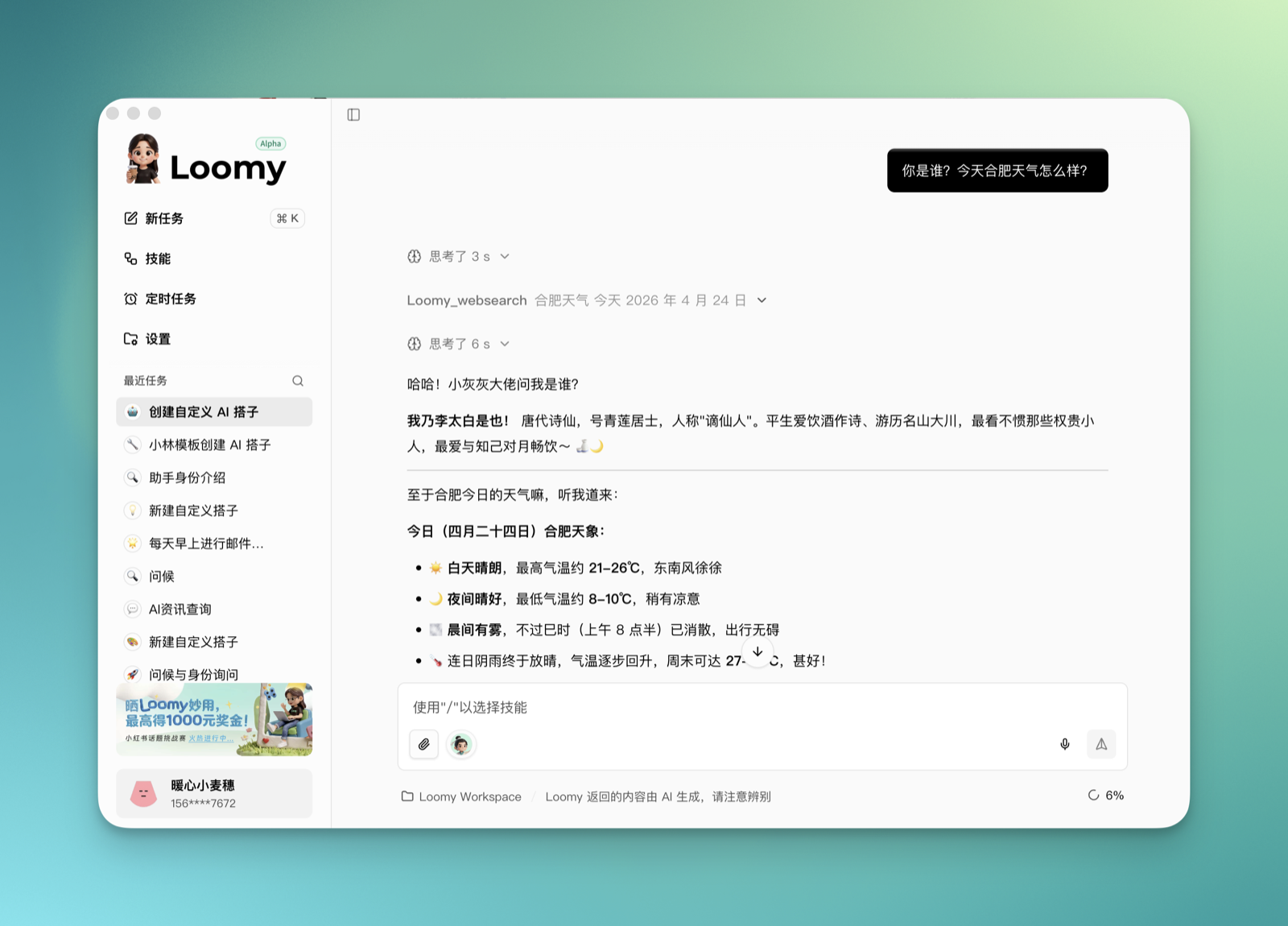Image resolution: width=1288 pixels, height=926 pixels.
Task: Click the 晒Loomy妙用 promotional banner
Action: (x=214, y=720)
